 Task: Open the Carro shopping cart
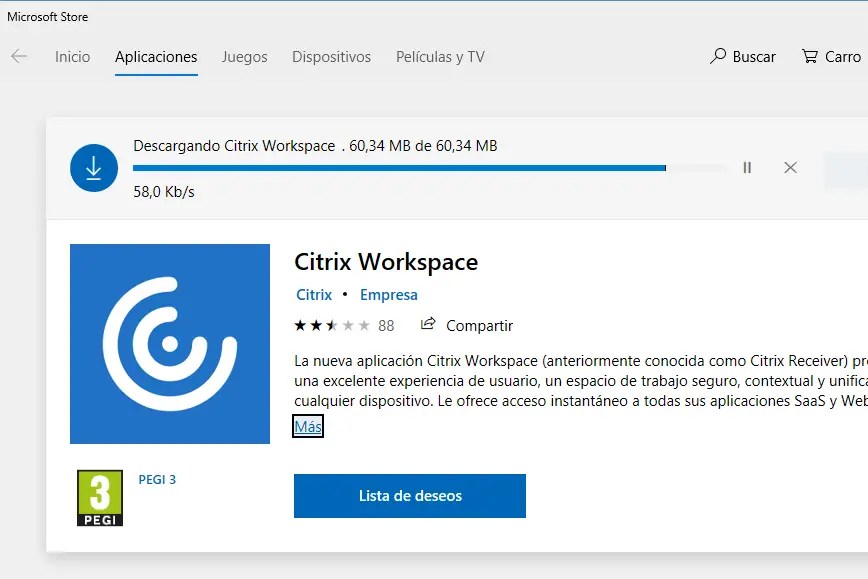[831, 56]
